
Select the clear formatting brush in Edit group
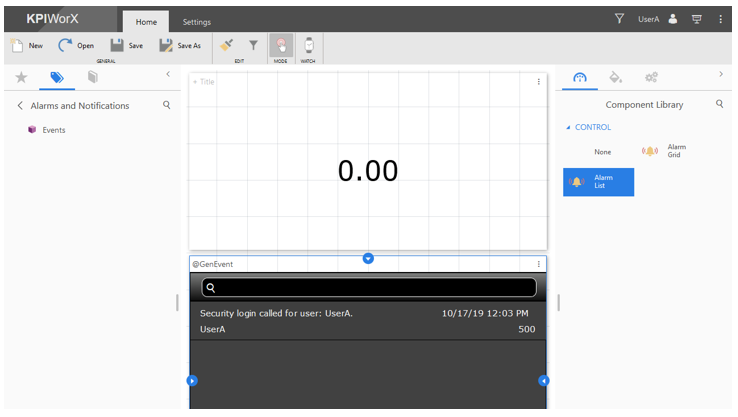coord(227,45)
